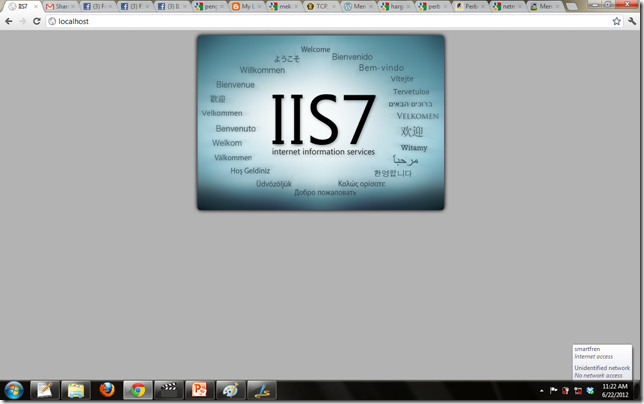Click the network tray icon
The width and height of the screenshot is (644, 404).
click(x=578, y=390)
